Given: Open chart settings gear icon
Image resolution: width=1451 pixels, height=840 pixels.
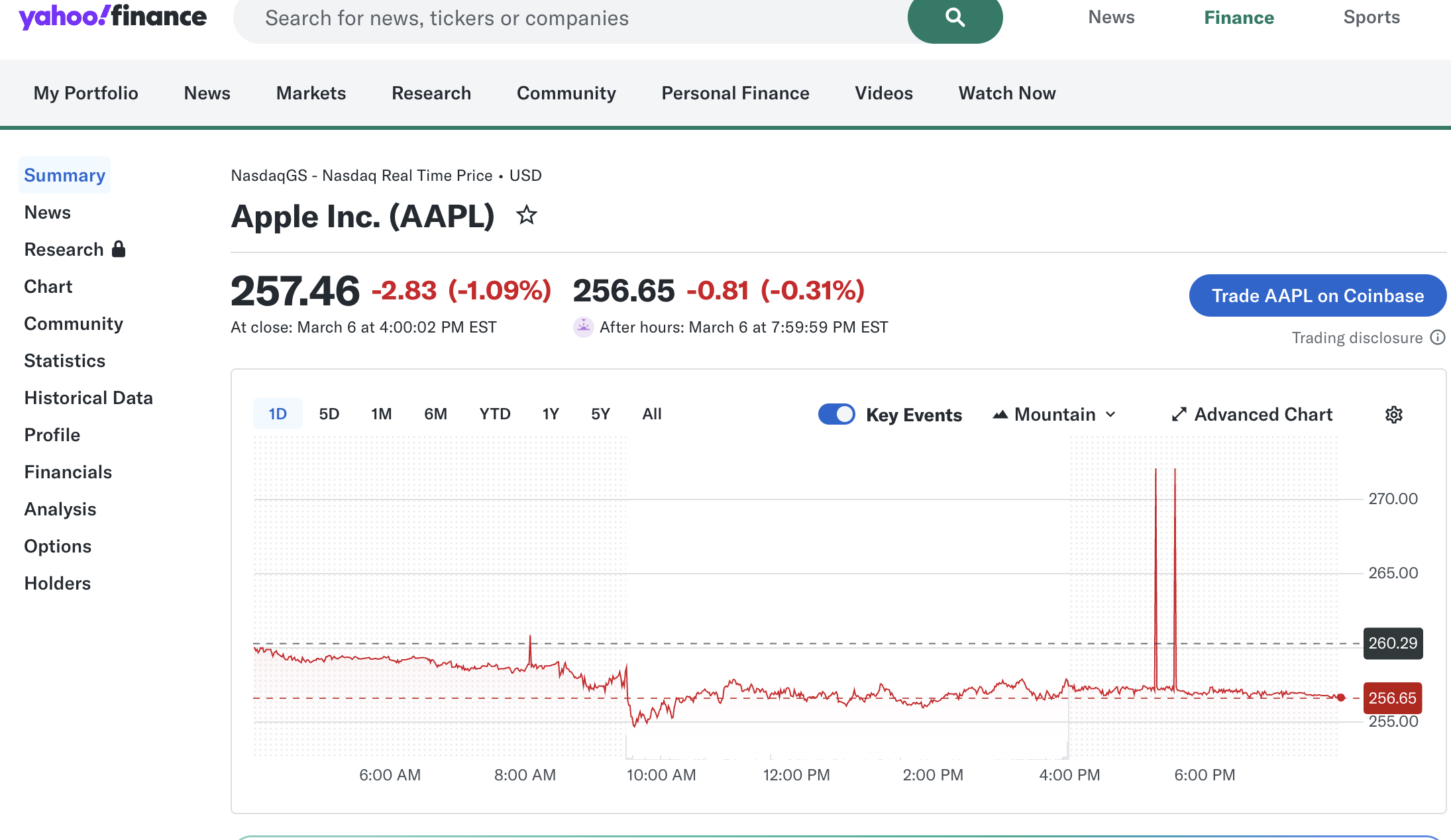Looking at the screenshot, I should coord(1393,415).
